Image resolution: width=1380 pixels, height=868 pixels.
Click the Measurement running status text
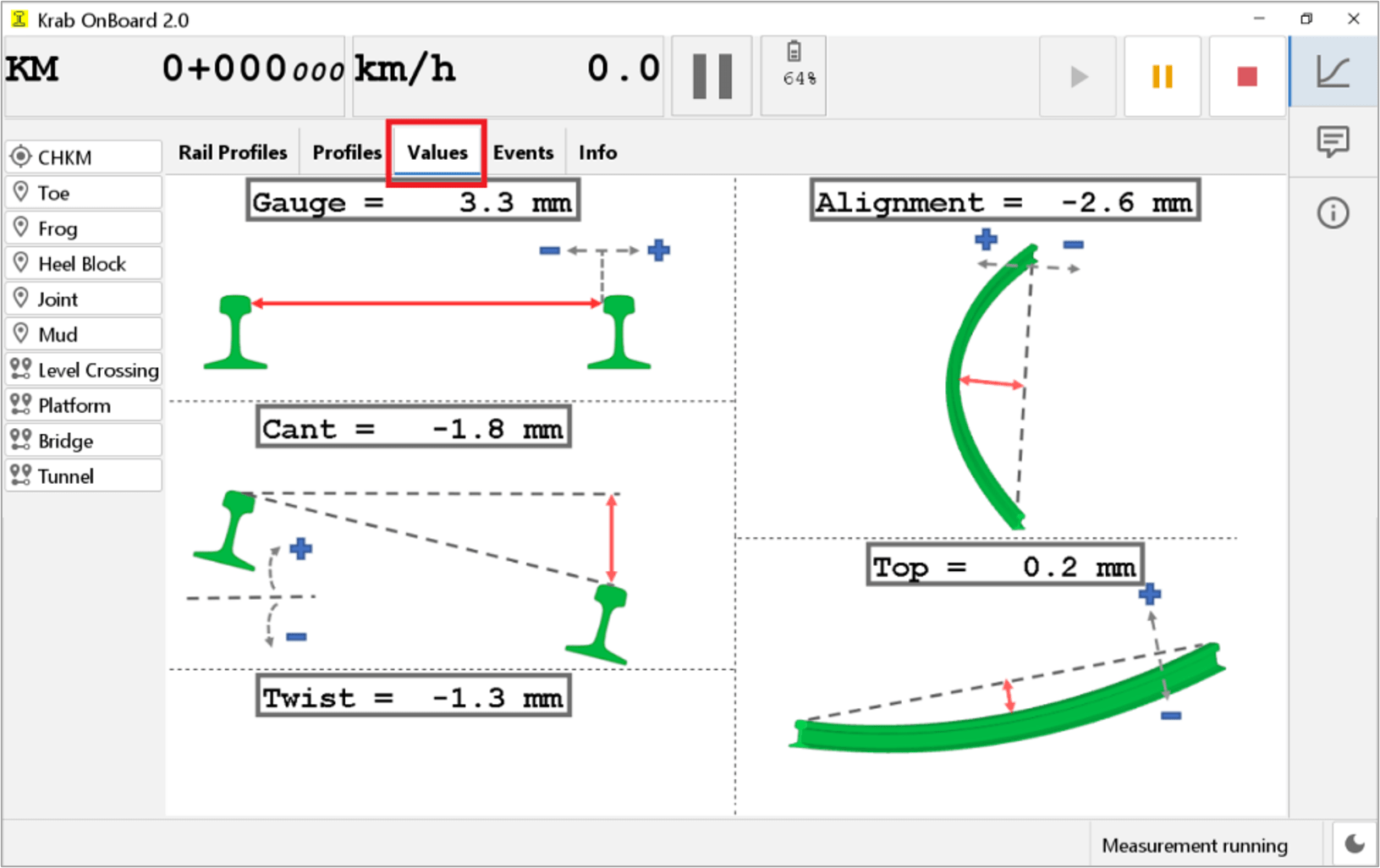click(x=1195, y=845)
